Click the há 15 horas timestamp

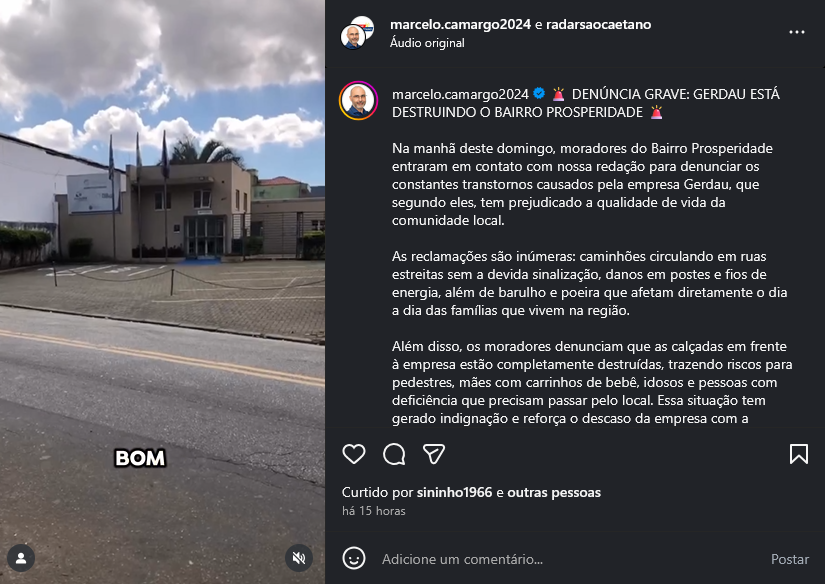coord(374,511)
